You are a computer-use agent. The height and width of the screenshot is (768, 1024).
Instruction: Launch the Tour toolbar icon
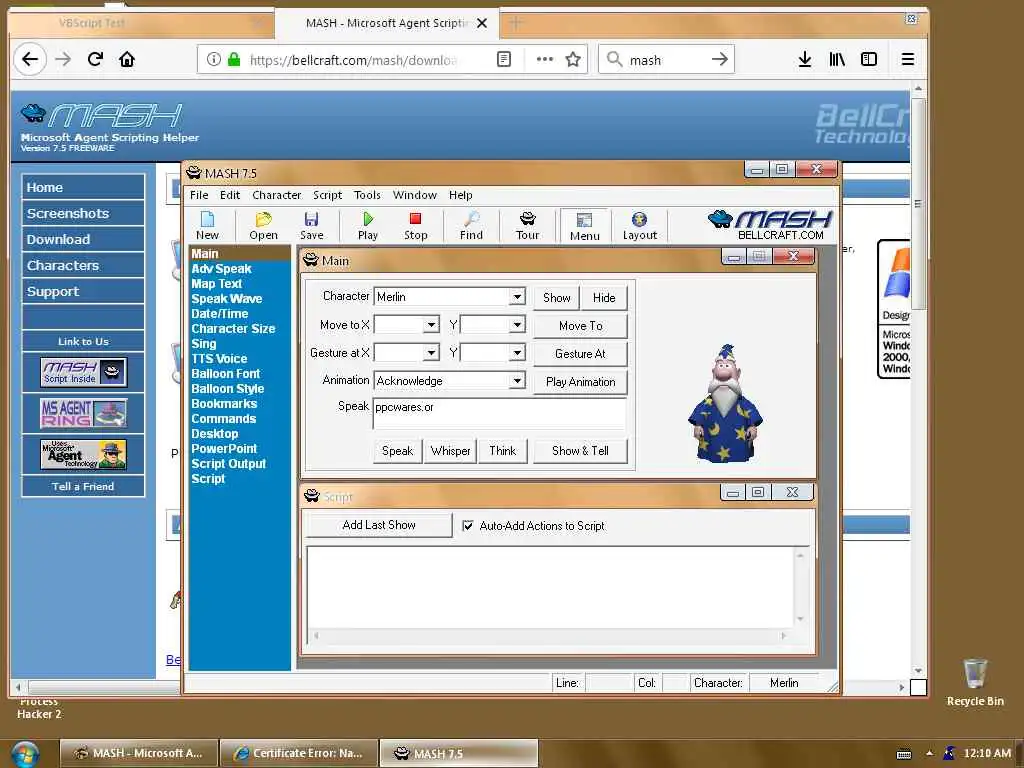528,226
